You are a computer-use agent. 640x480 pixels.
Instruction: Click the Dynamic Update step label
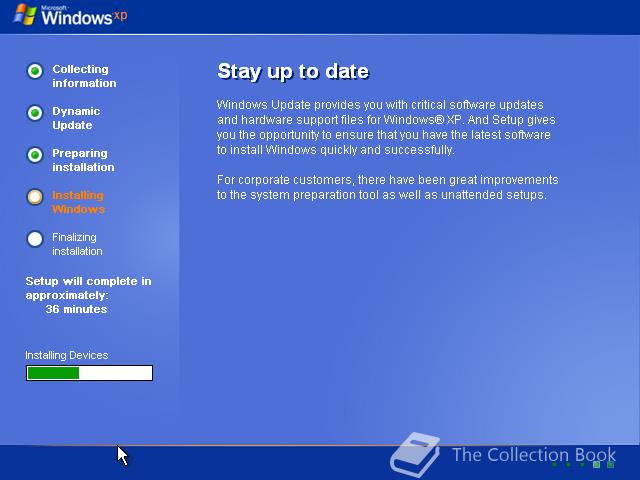(76, 118)
